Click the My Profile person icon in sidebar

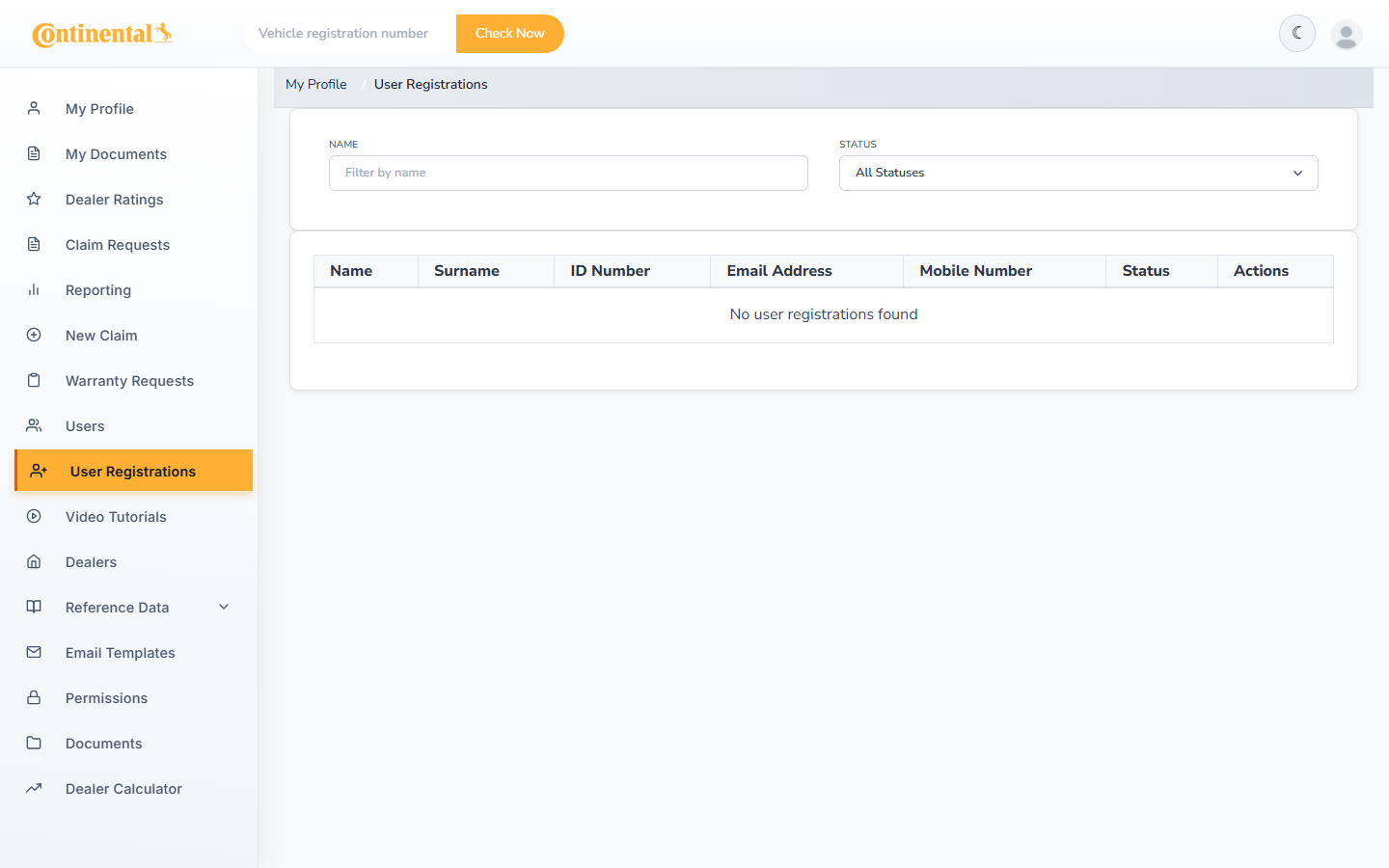pyautogui.click(x=34, y=108)
